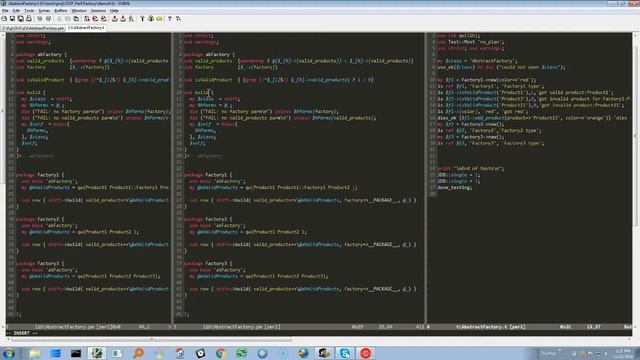Click the Find Next toolbar icon
Viewport: 640px width, 360px height.
95,19
